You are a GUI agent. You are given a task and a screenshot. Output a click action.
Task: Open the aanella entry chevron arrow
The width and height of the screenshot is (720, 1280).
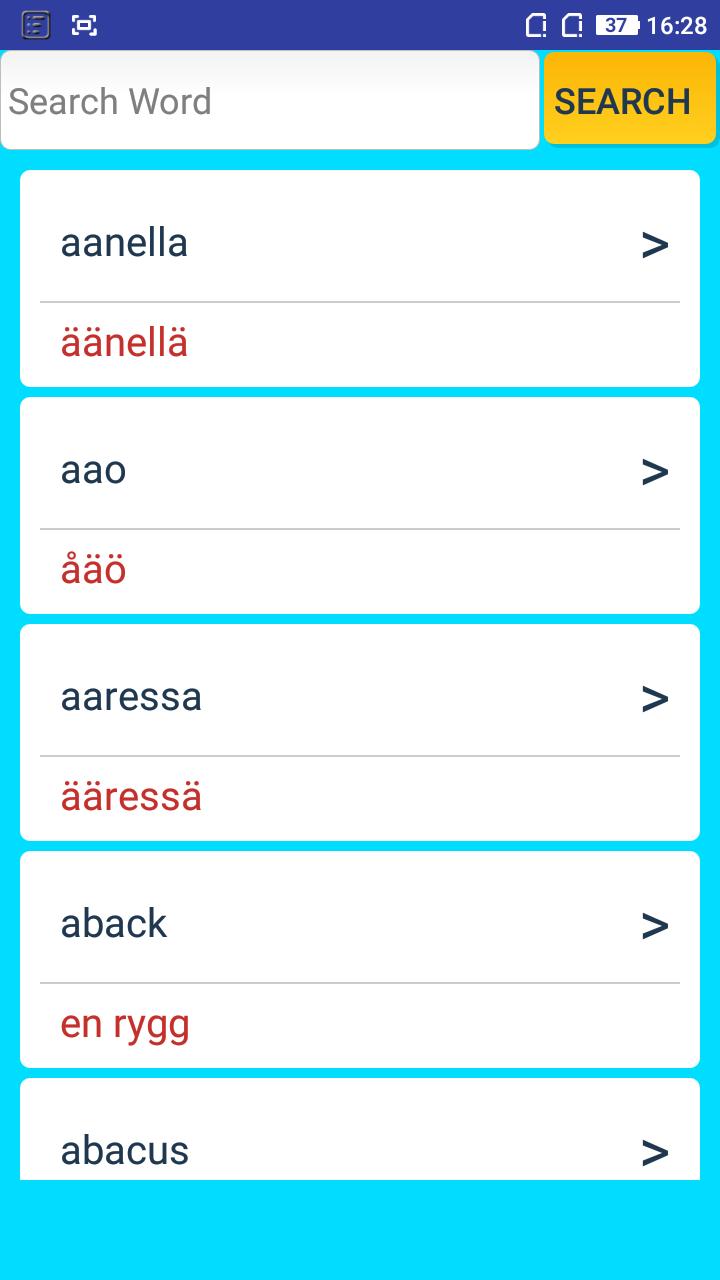pyautogui.click(x=655, y=245)
